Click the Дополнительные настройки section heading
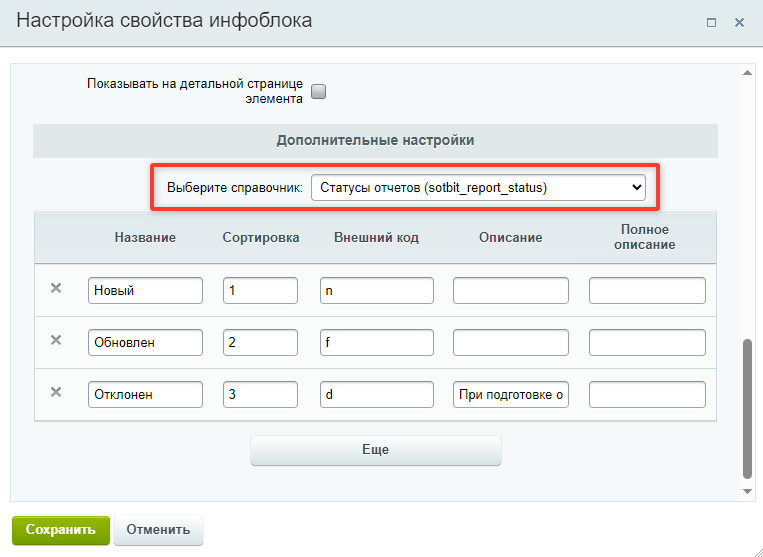 pyautogui.click(x=375, y=141)
